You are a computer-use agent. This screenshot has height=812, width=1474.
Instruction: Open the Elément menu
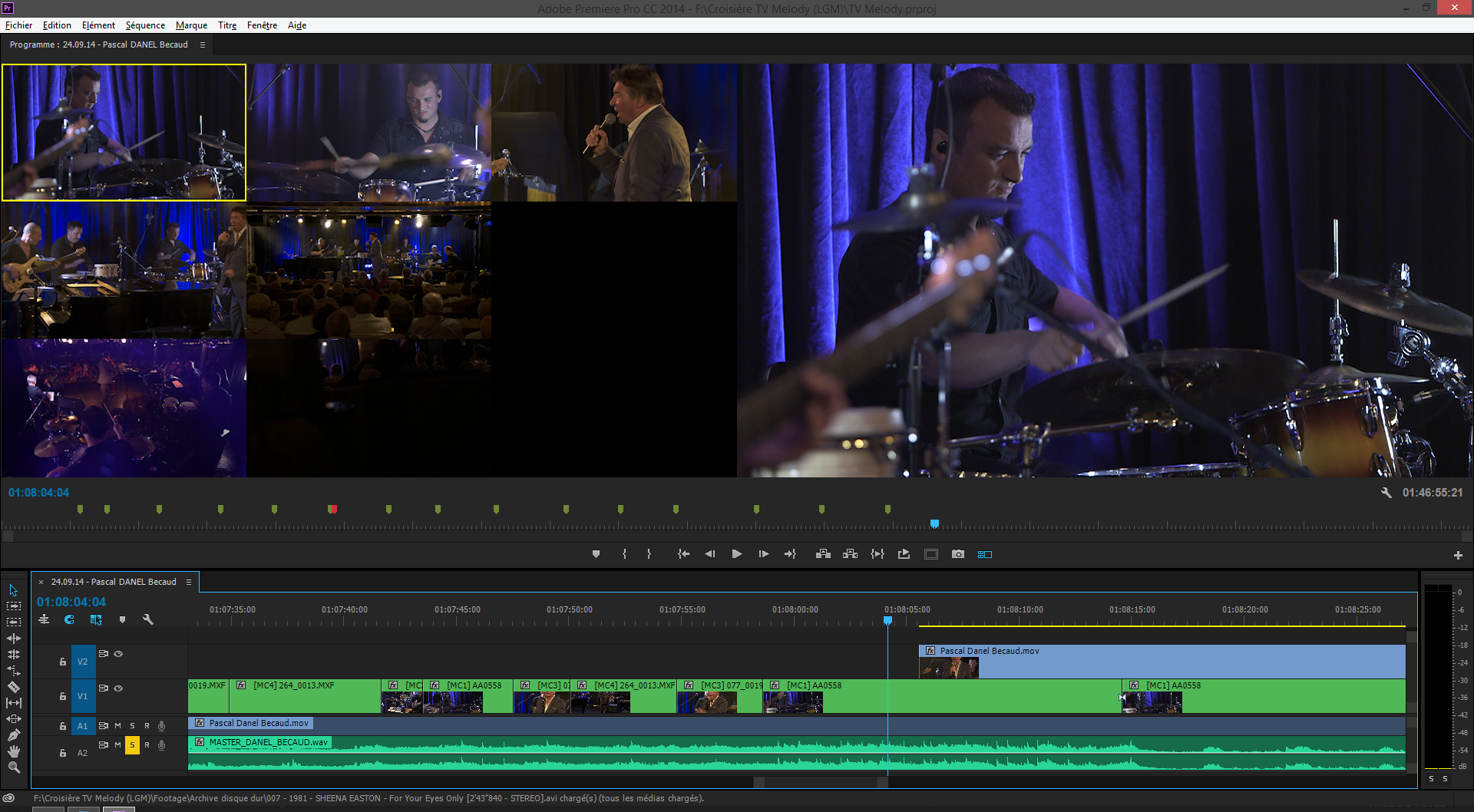tap(98, 25)
